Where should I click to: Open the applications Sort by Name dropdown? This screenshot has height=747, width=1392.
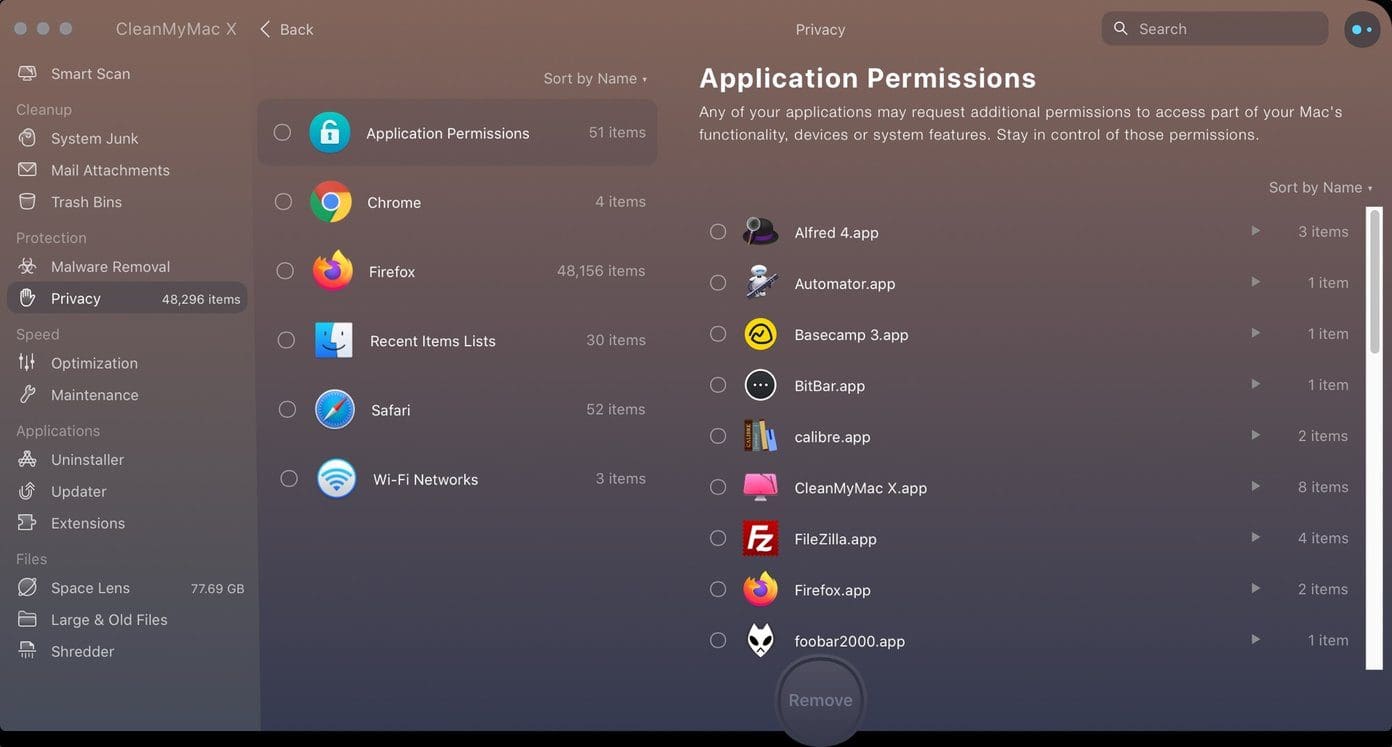[x=1320, y=188]
